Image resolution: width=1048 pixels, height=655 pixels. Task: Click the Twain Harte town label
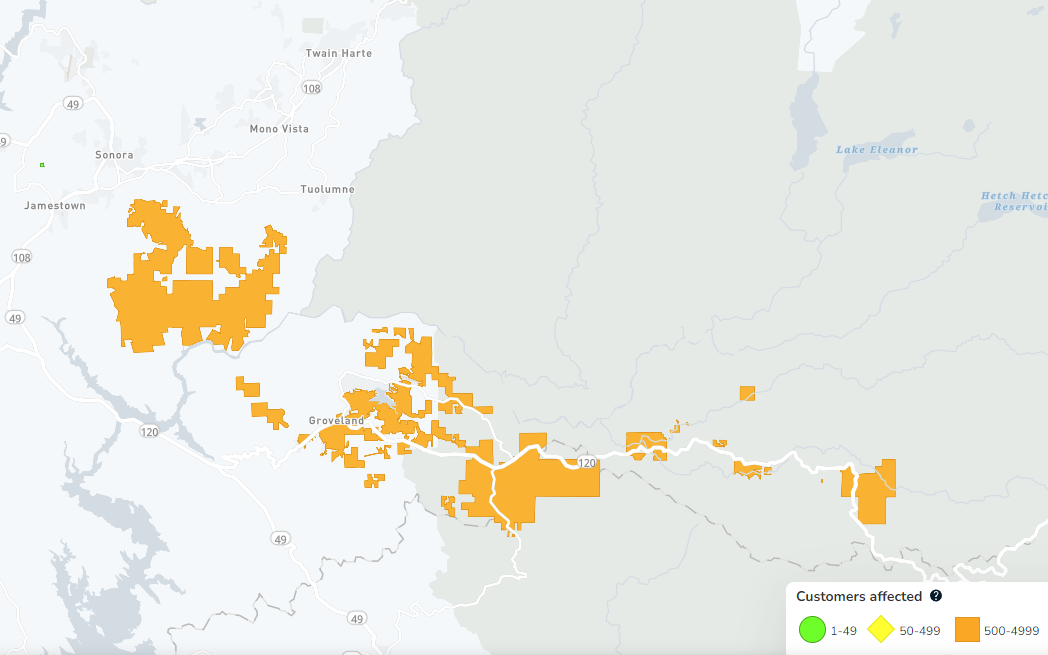pos(338,53)
